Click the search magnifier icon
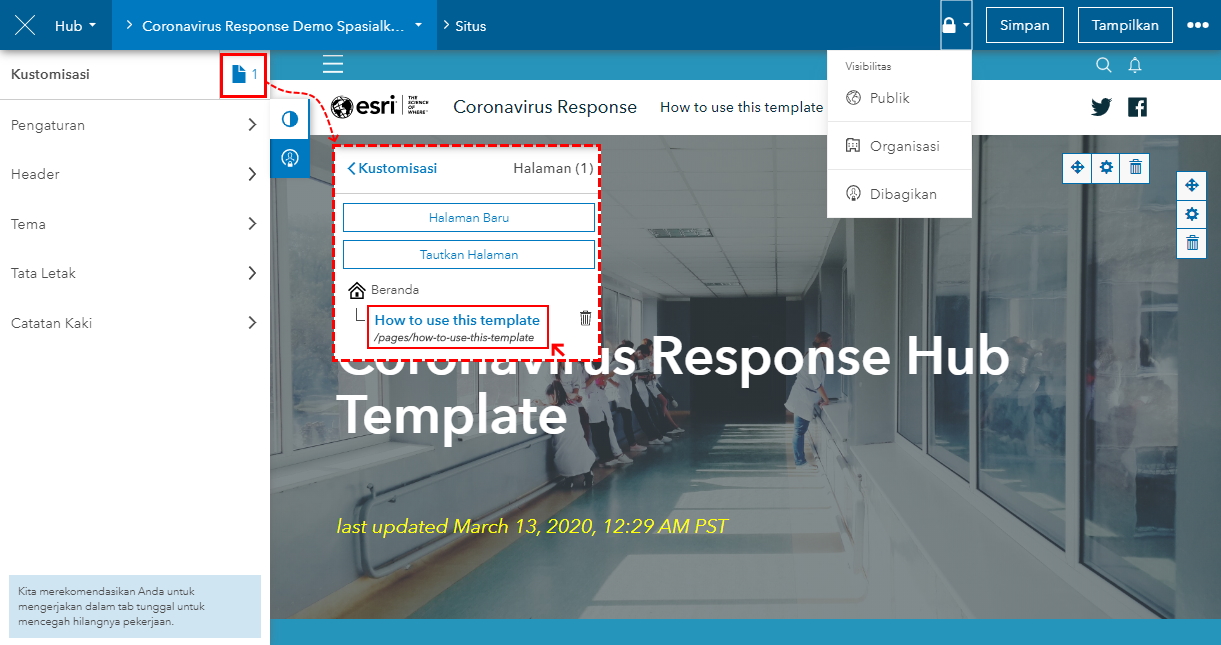 point(1104,65)
